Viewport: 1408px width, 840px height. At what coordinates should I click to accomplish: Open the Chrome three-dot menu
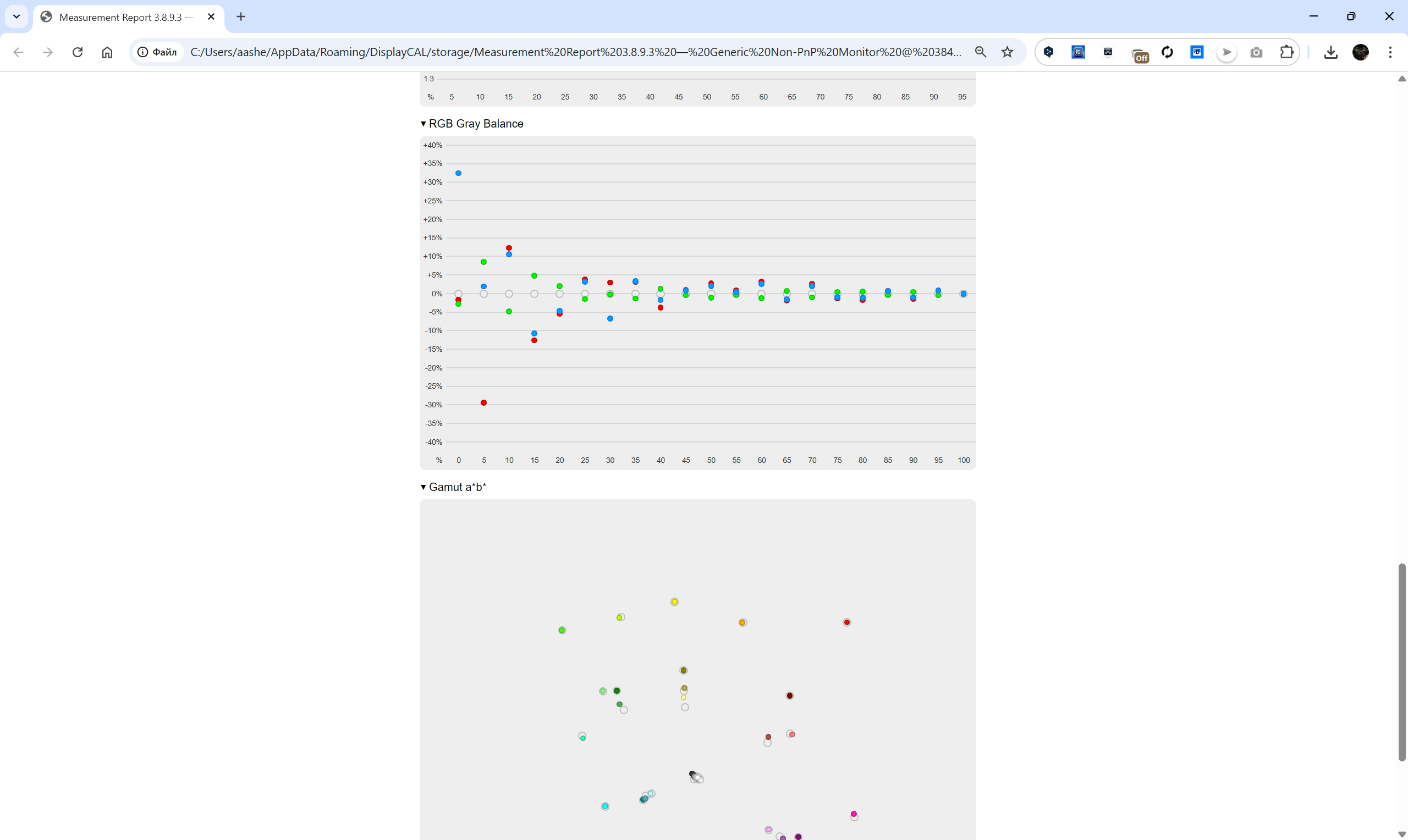point(1390,52)
